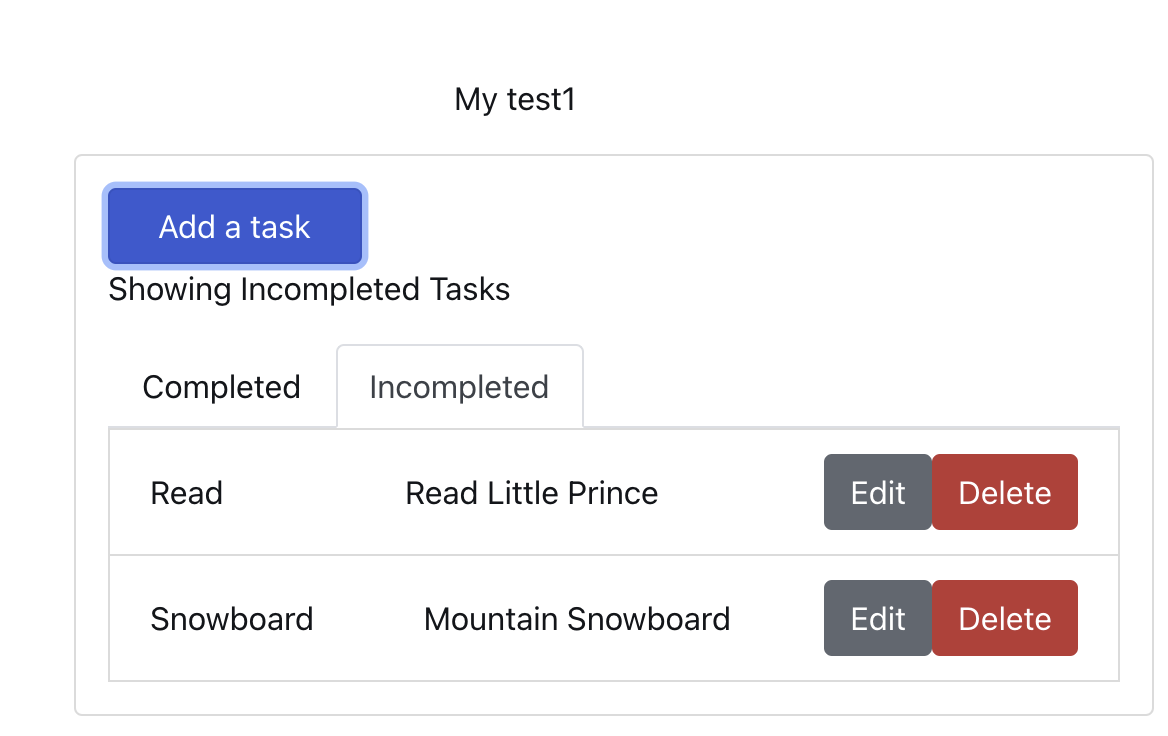Click the Add a task button
The width and height of the screenshot is (1168, 736).
(x=234, y=227)
